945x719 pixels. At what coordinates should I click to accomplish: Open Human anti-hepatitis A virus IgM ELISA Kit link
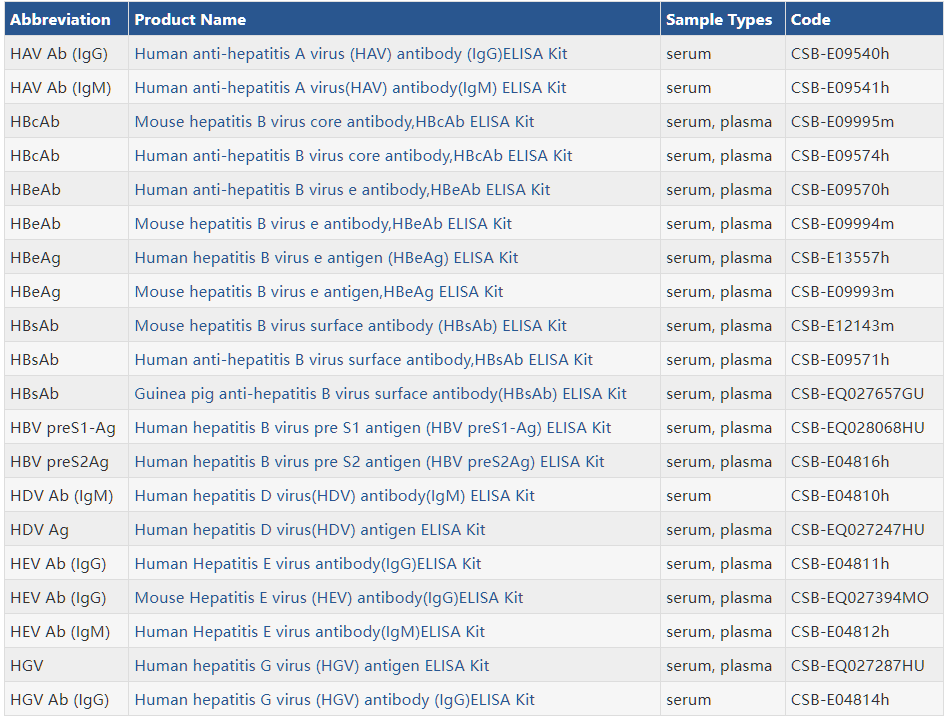pos(350,88)
